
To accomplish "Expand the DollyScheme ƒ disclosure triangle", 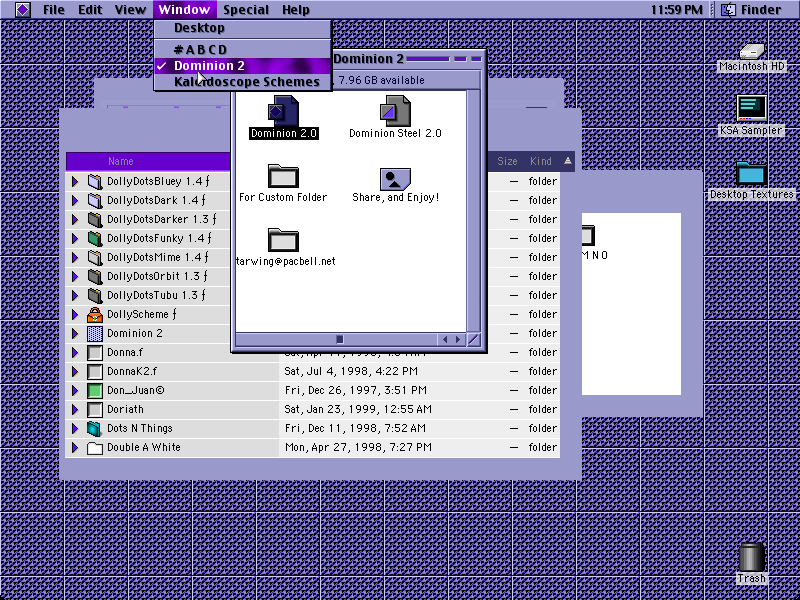I will click(x=74, y=314).
